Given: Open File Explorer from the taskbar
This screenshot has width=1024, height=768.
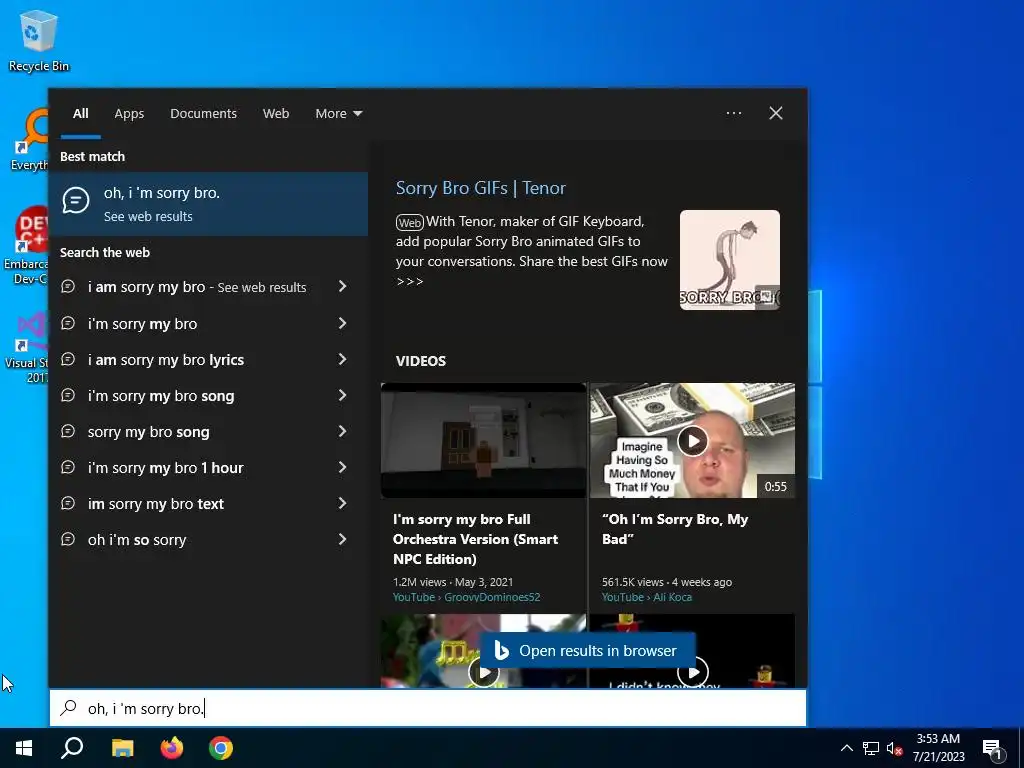Looking at the screenshot, I should (x=122, y=748).
